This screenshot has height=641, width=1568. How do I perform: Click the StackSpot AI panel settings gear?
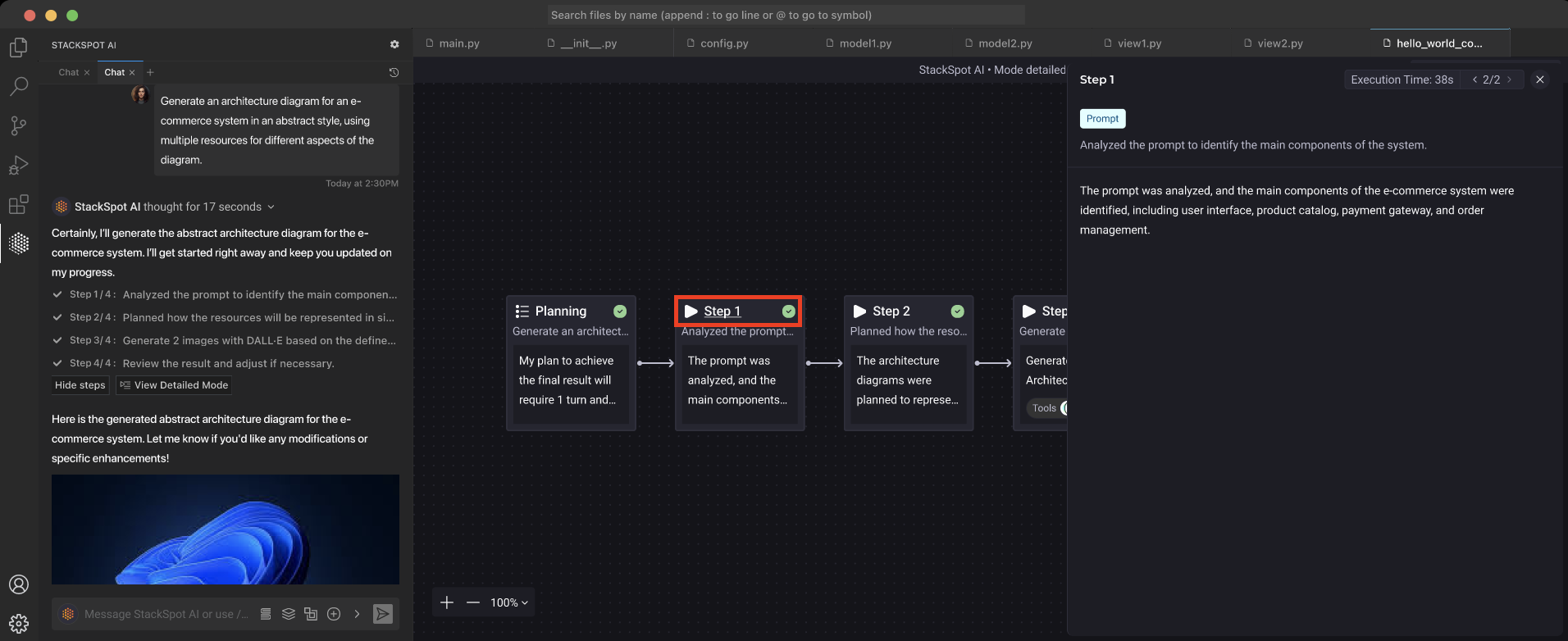point(394,44)
